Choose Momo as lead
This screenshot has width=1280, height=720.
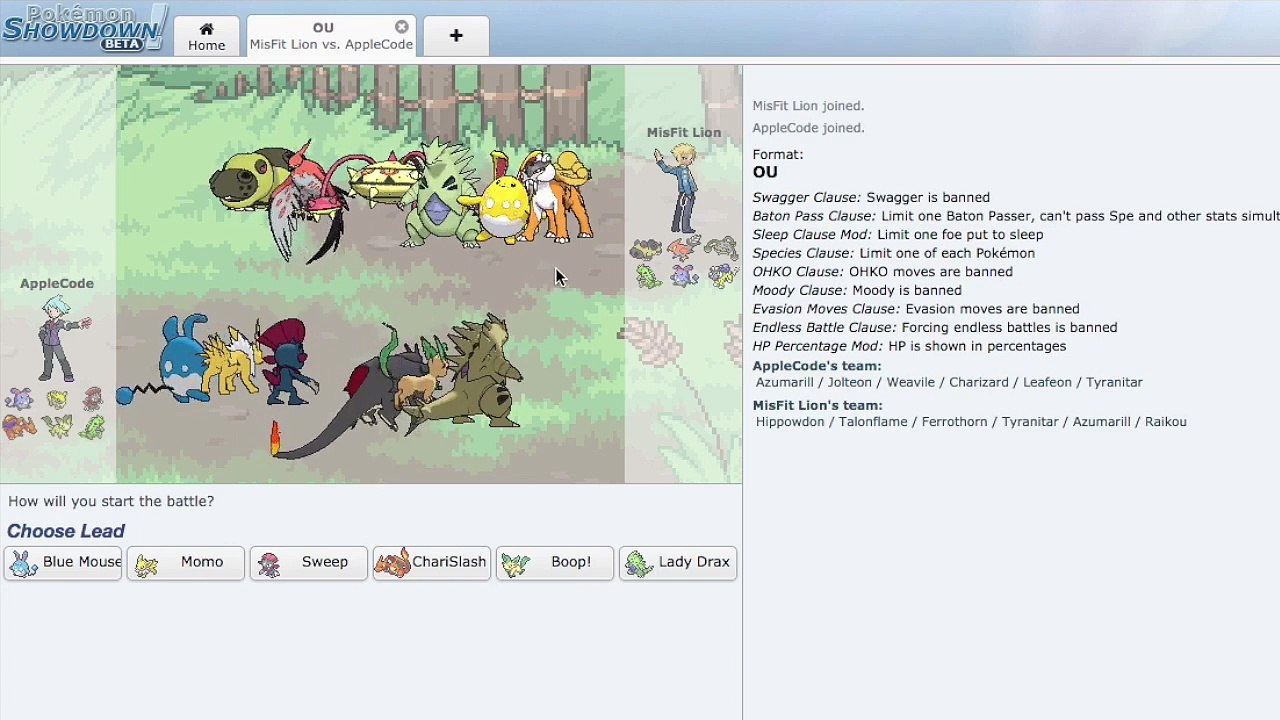tap(186, 562)
